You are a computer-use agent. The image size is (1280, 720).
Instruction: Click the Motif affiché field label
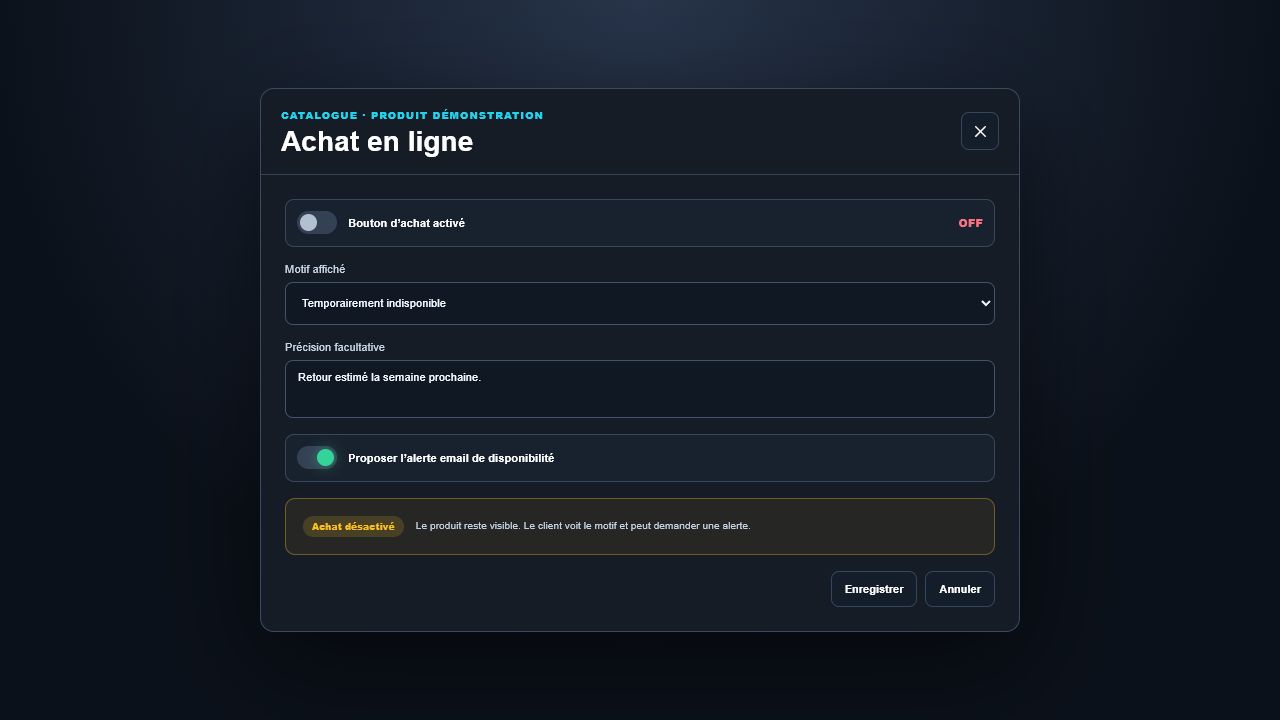click(315, 269)
